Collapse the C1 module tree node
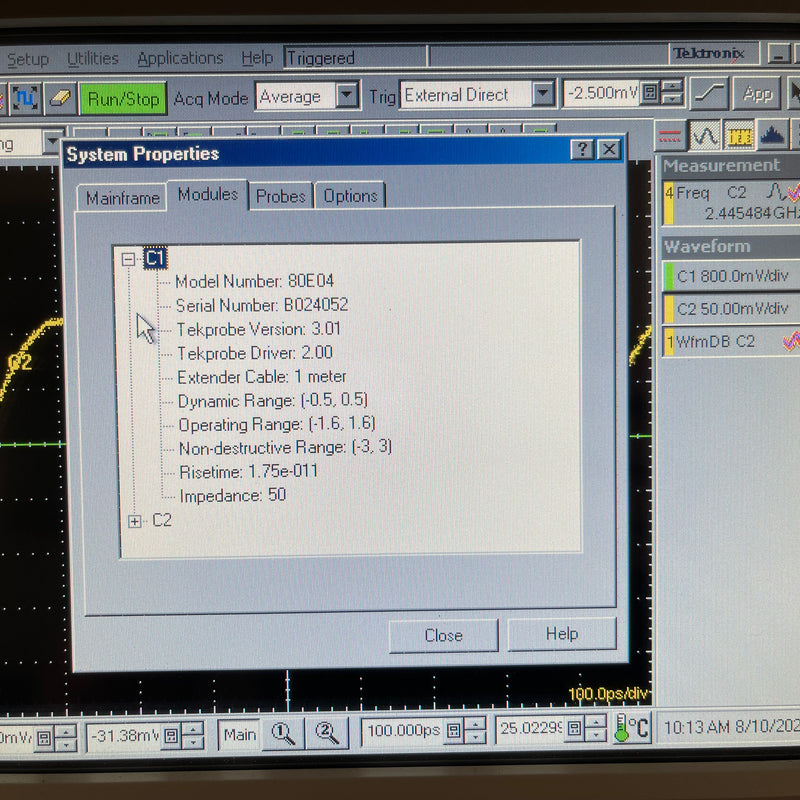Image resolution: width=800 pixels, height=800 pixels. coord(128,260)
